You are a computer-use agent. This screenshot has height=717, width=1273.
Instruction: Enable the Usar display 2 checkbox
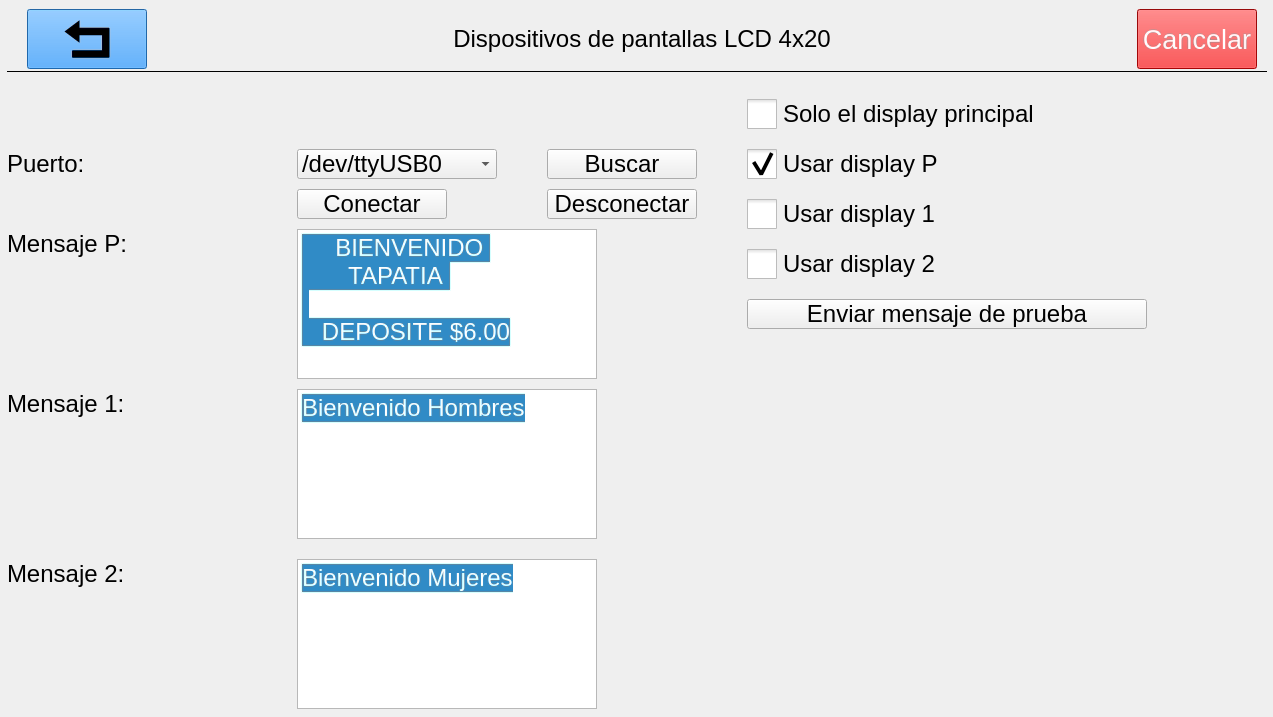pos(762,264)
